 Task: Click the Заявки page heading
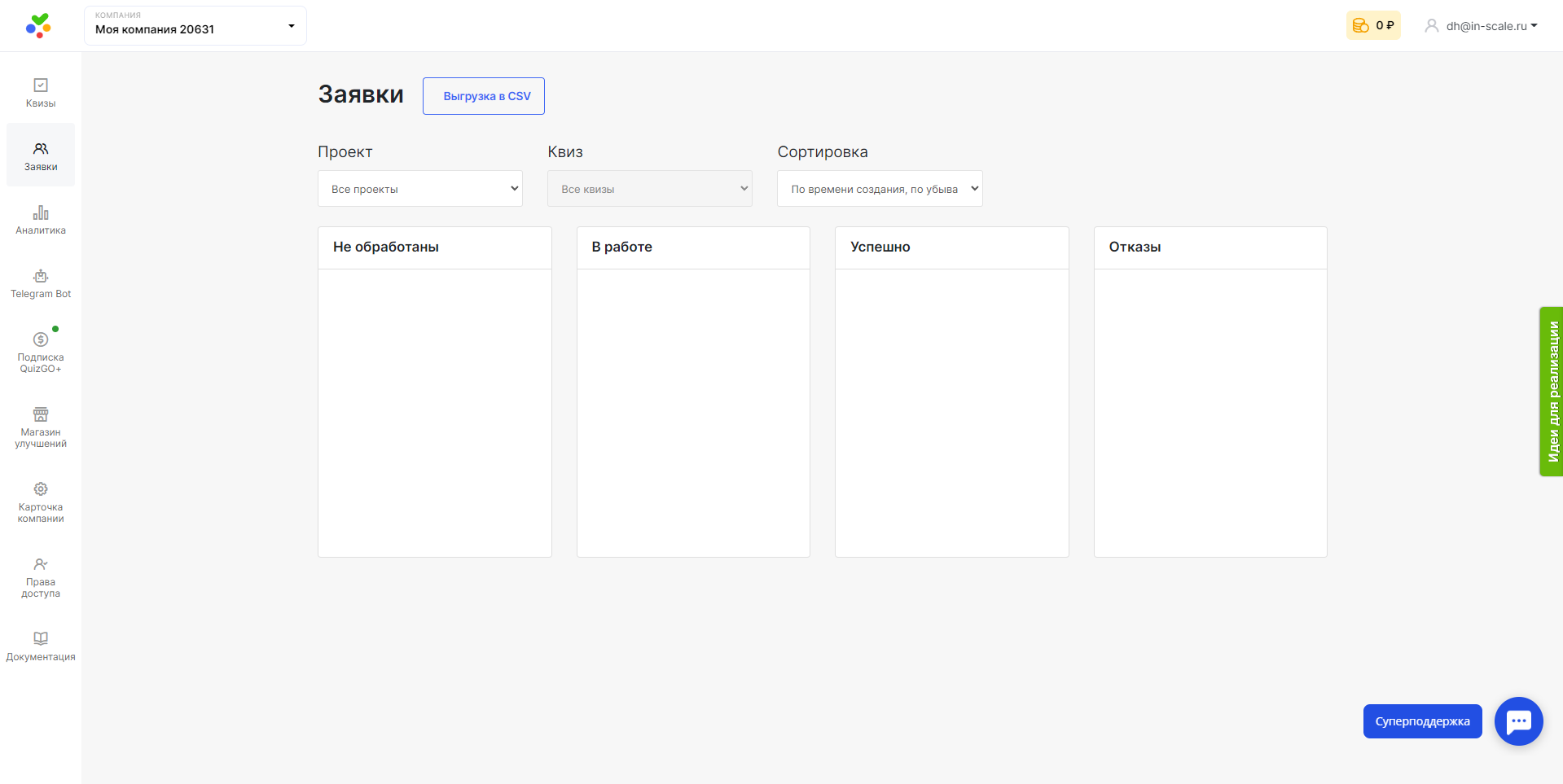361,94
